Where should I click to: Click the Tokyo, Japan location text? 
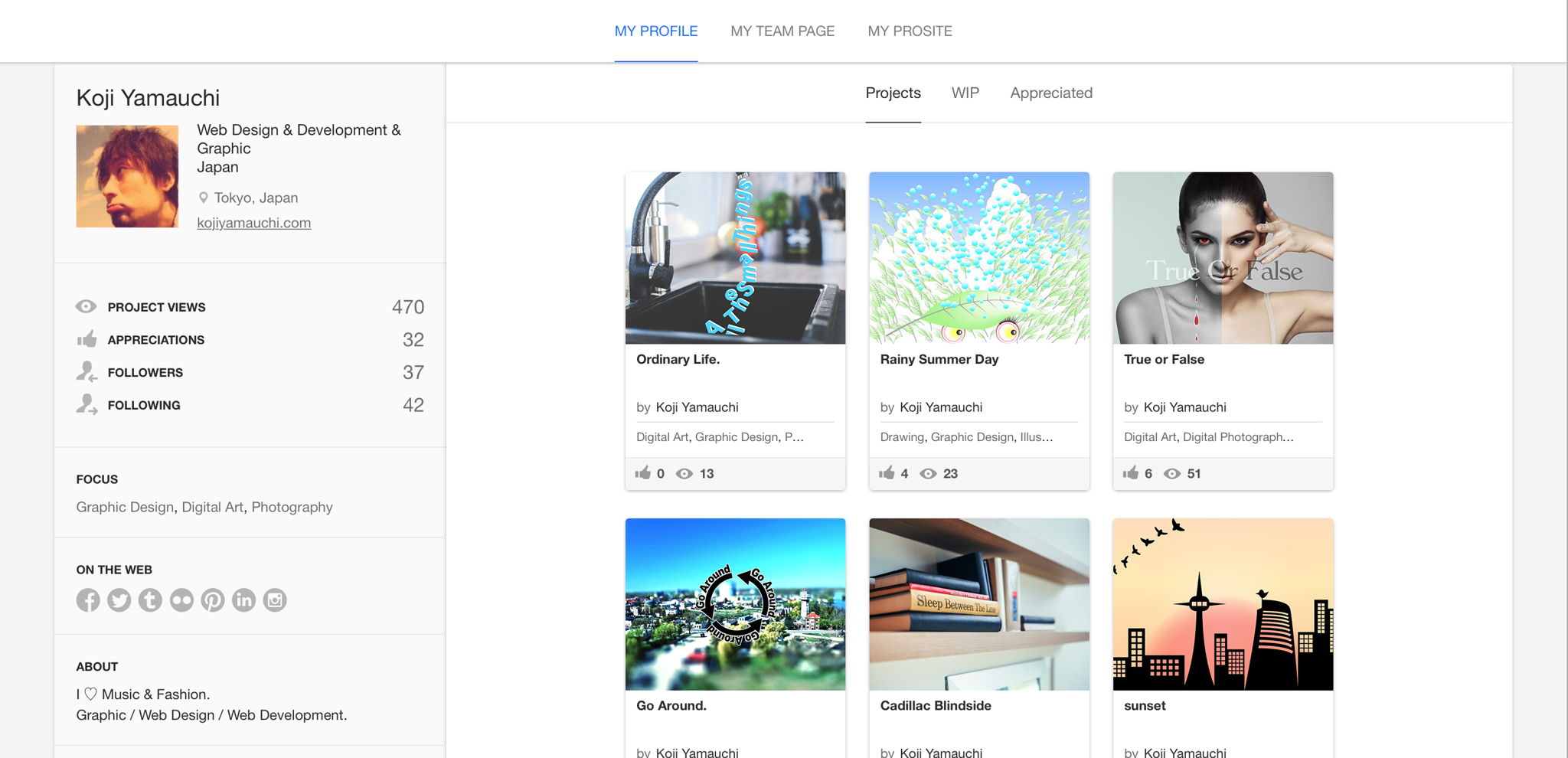pyautogui.click(x=256, y=198)
